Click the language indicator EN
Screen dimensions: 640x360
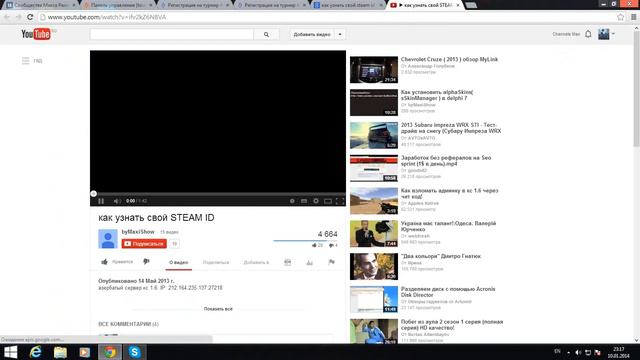(x=557, y=352)
